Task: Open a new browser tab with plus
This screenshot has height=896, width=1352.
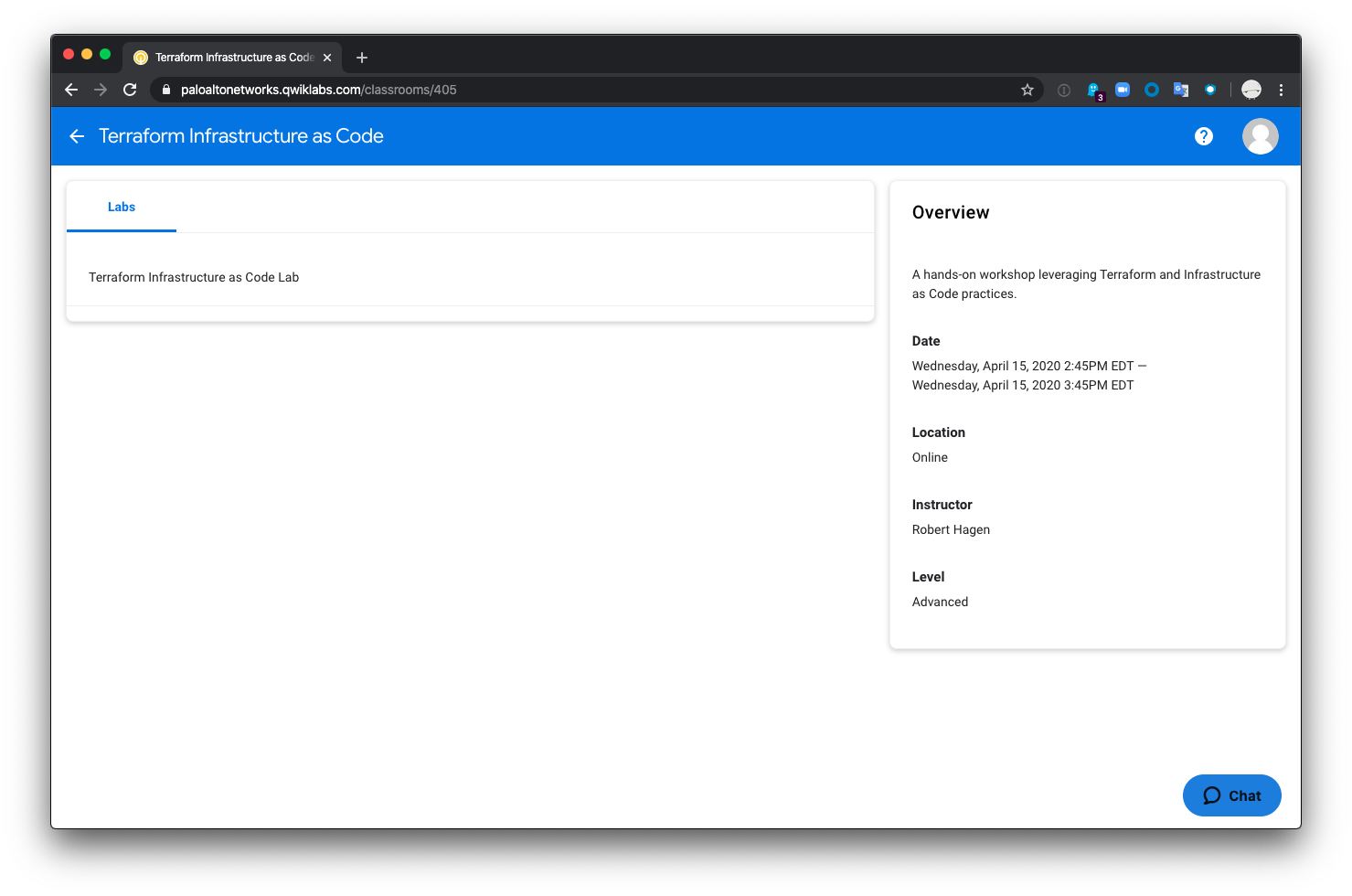Action: click(x=362, y=58)
